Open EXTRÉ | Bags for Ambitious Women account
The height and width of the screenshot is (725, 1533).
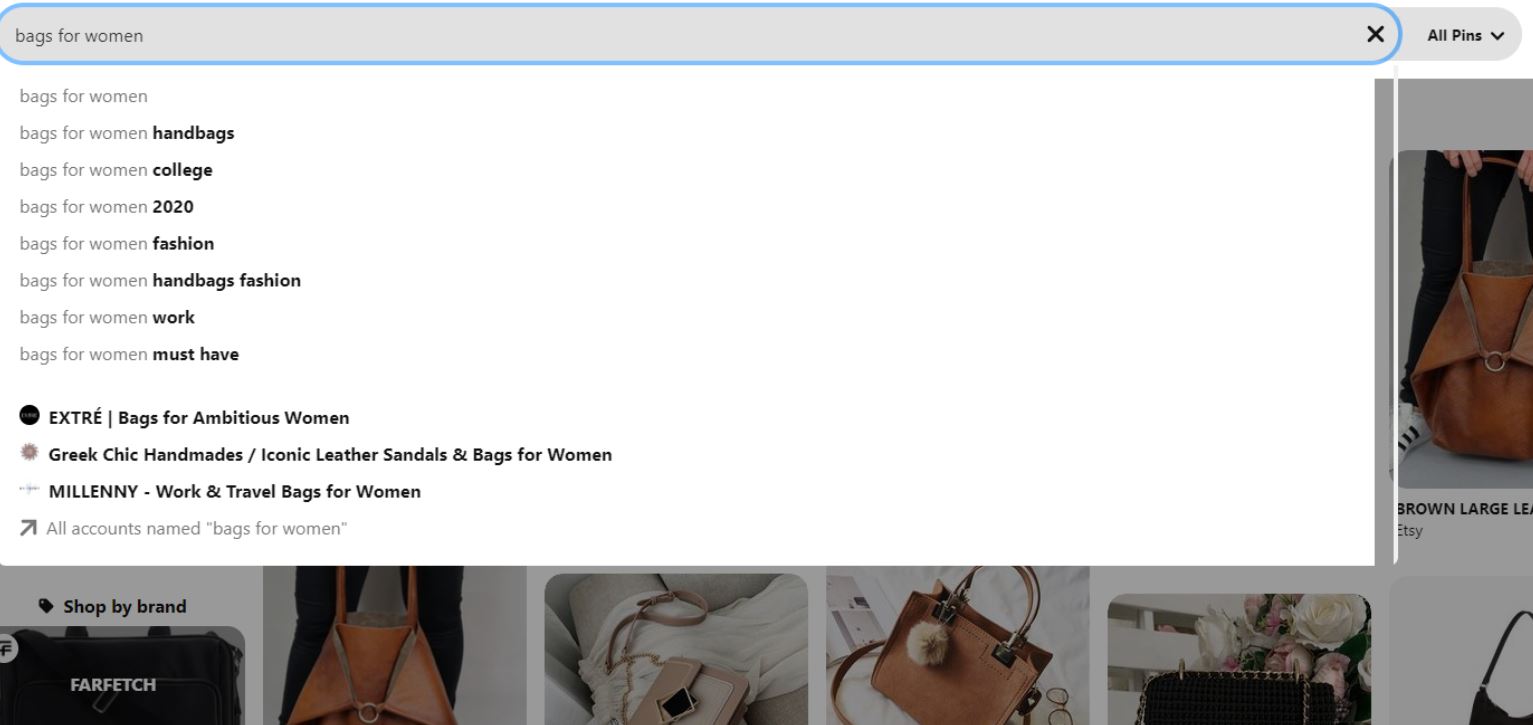199,418
